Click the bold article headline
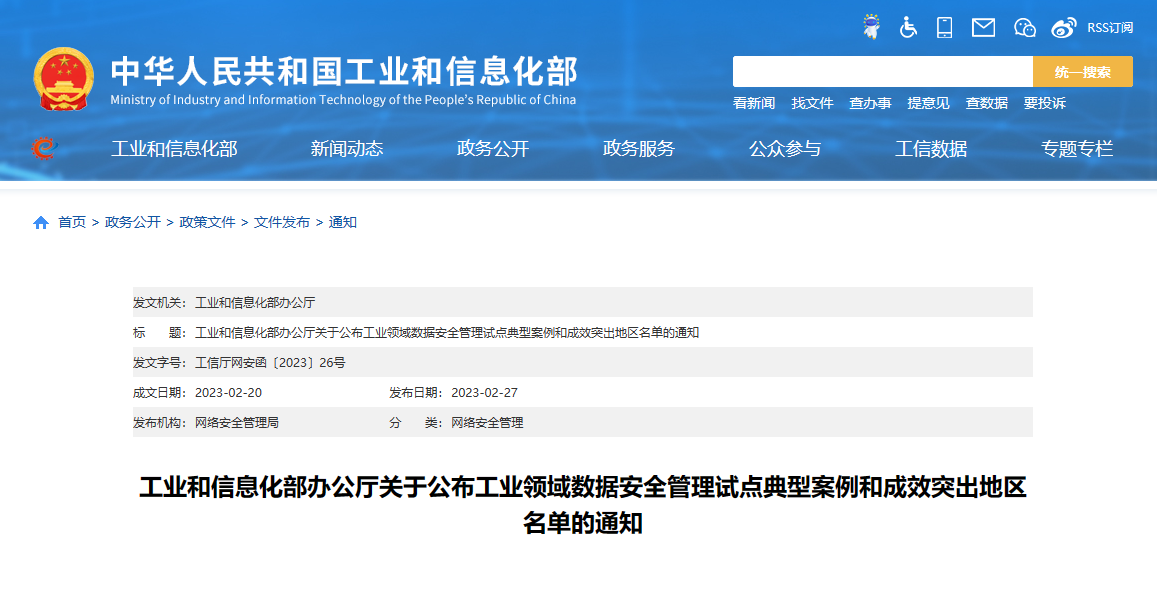 583,505
